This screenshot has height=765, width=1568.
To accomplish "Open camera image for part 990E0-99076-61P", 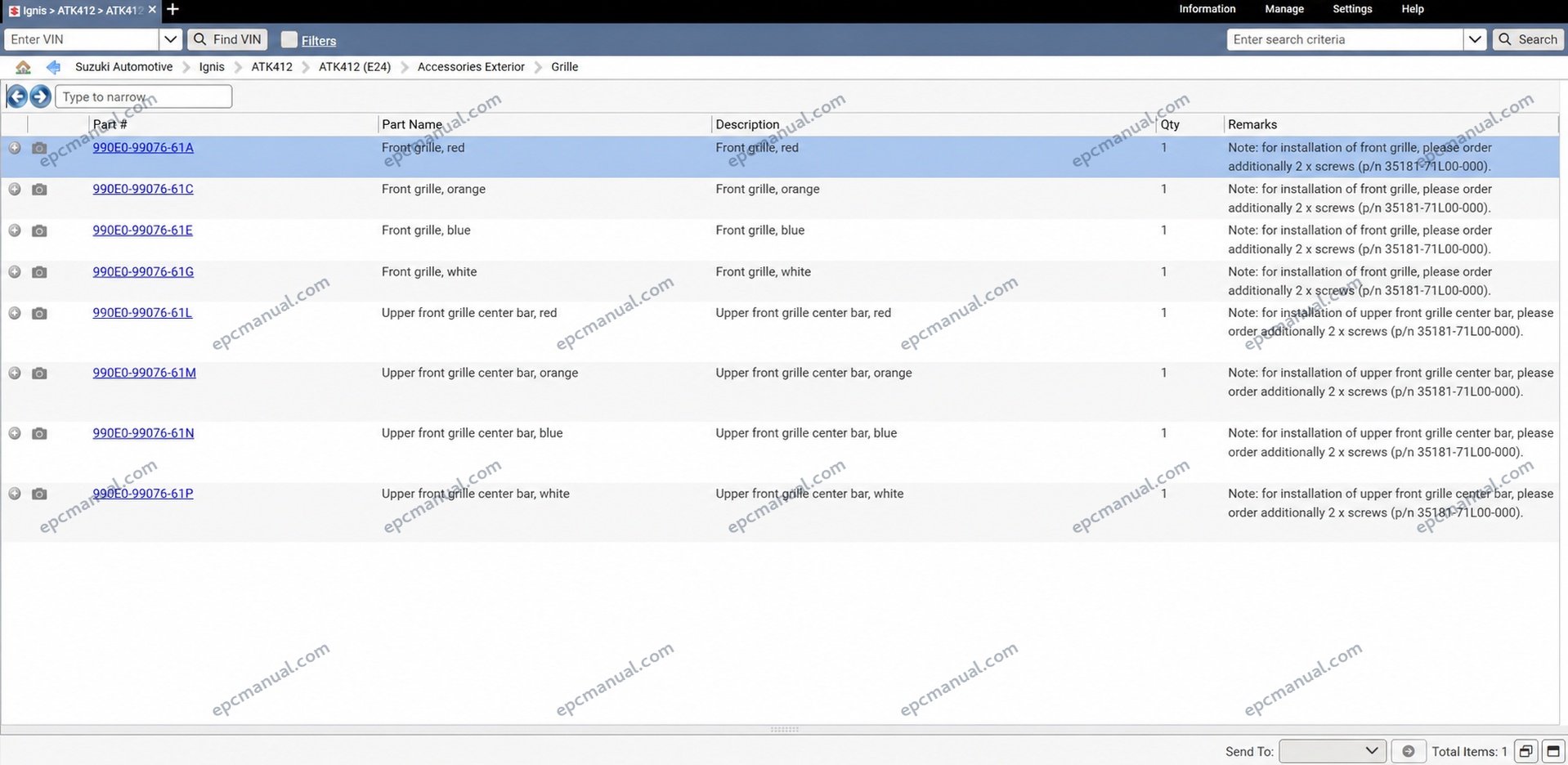I will tap(39, 494).
